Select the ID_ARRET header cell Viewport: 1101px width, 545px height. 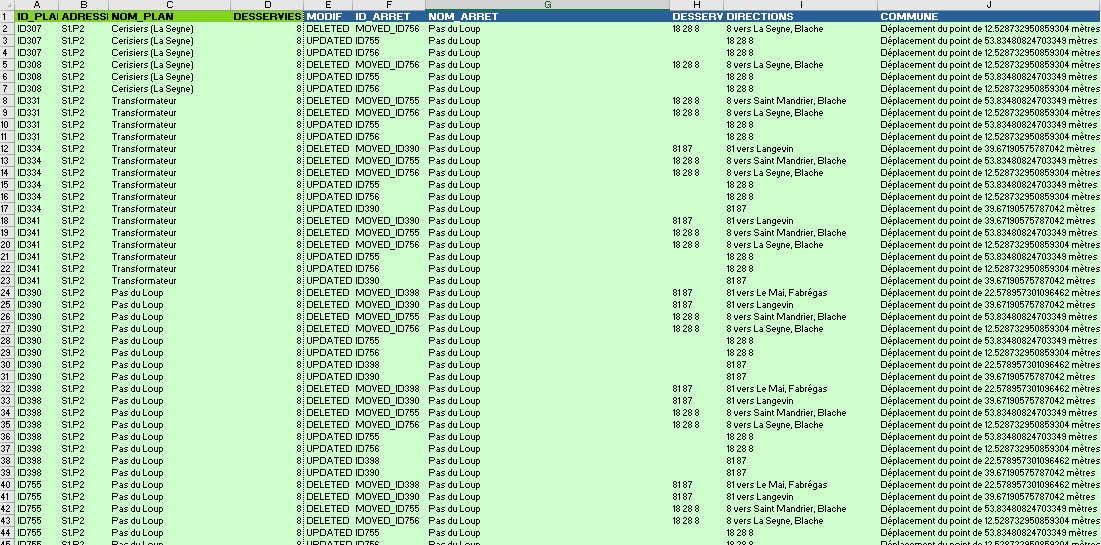389,17
